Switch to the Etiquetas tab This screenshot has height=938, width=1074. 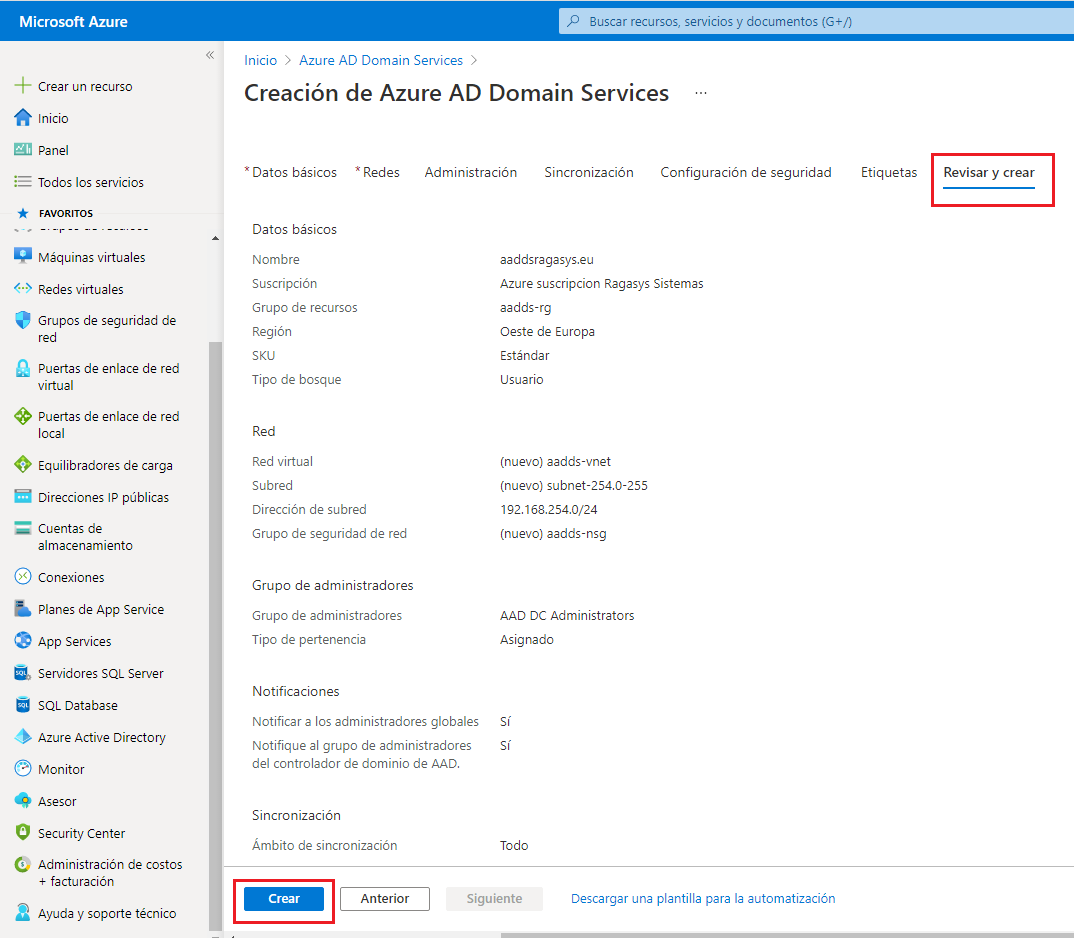pos(888,172)
